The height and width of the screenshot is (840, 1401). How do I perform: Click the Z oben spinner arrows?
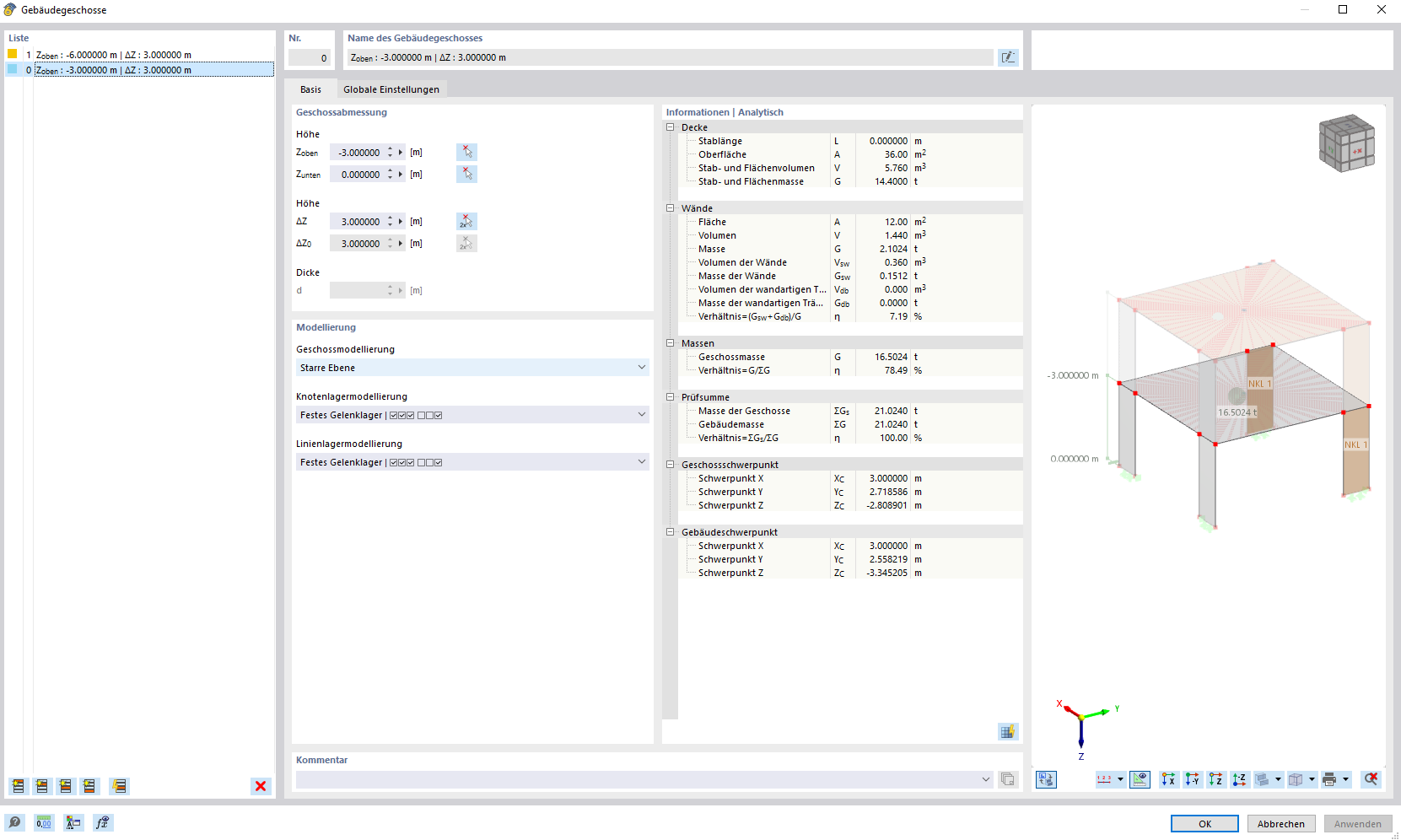(390, 153)
